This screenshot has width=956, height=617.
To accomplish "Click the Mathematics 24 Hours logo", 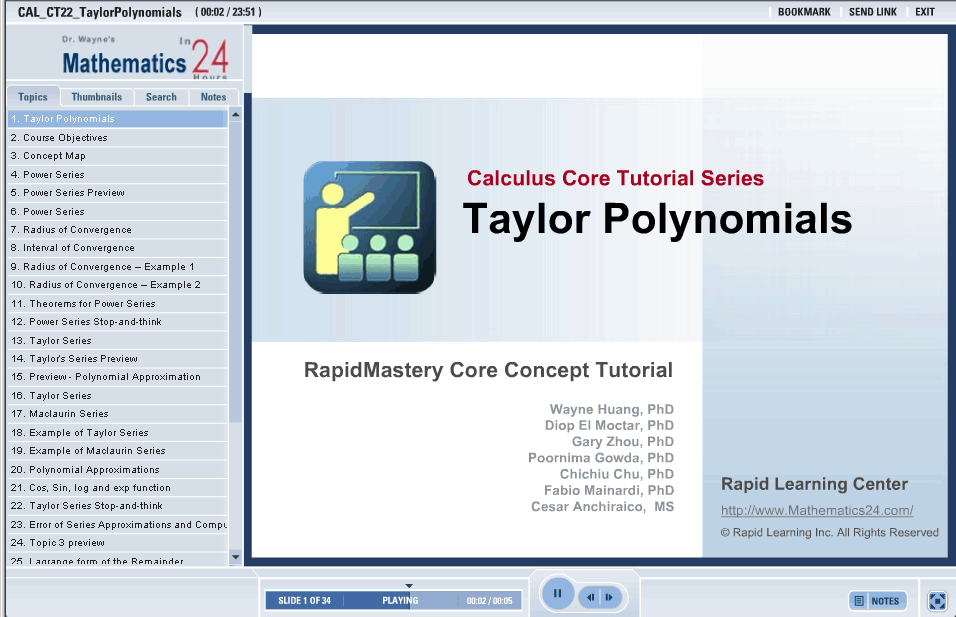I will point(145,58).
